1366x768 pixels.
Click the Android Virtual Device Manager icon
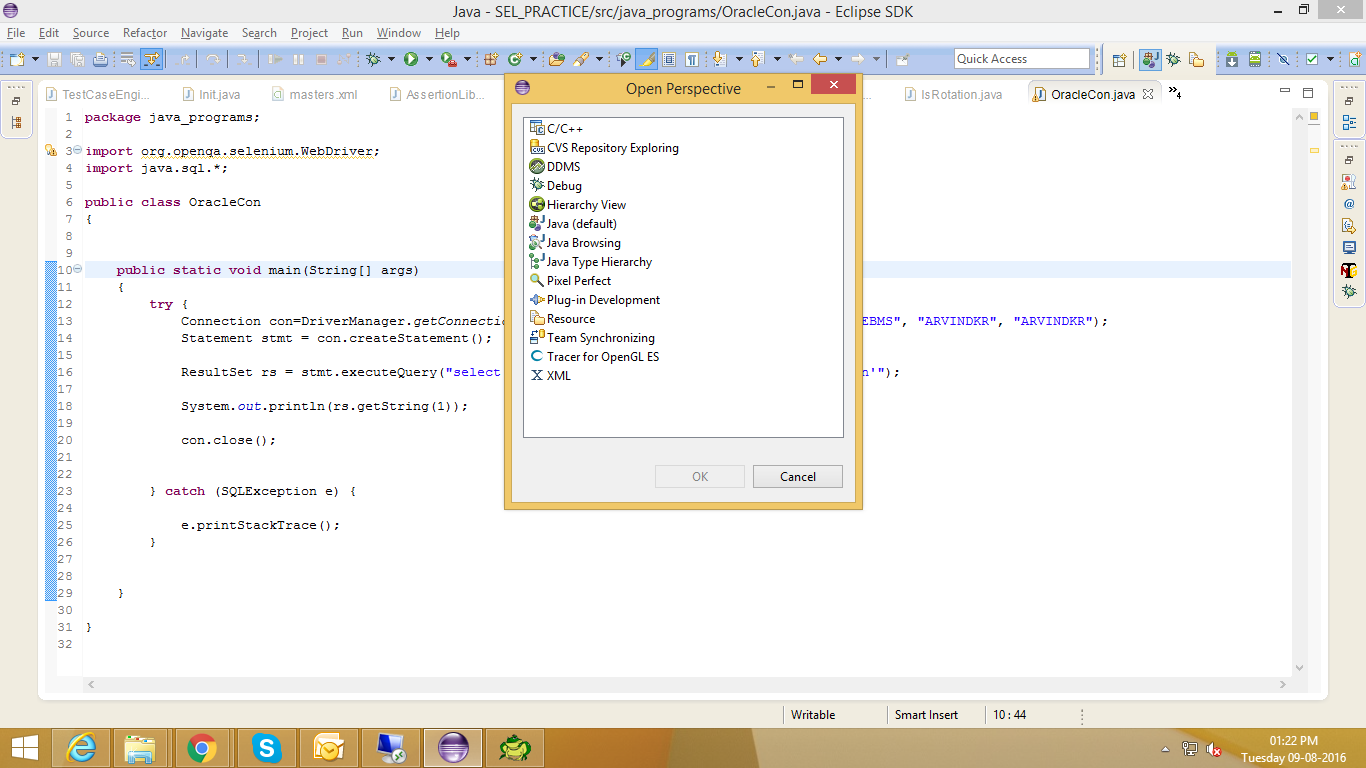pyautogui.click(x=1255, y=59)
